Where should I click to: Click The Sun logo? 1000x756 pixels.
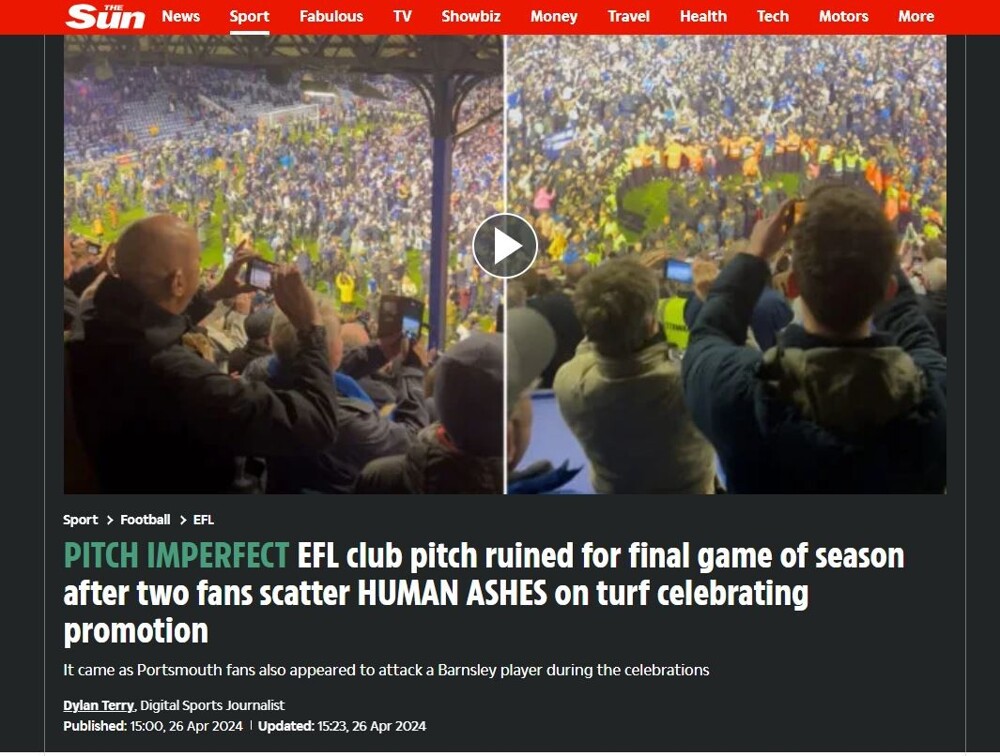(105, 17)
